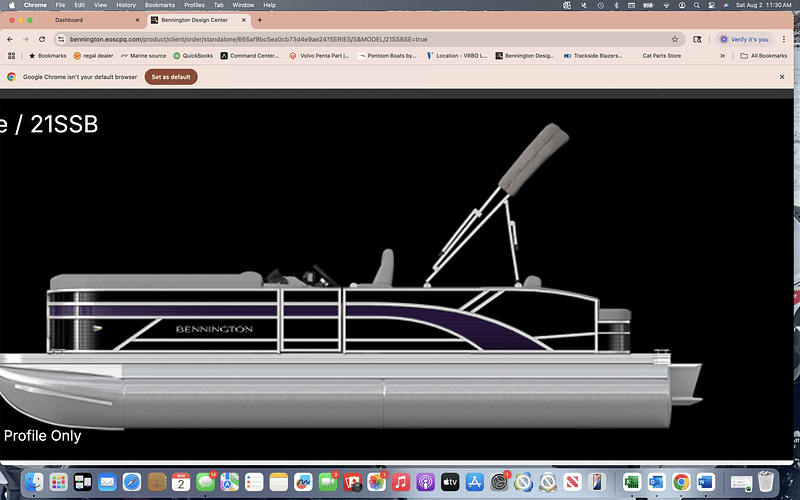Viewport: 800px width, 500px height.
Task: Open the Tab menu
Action: click(x=218, y=5)
